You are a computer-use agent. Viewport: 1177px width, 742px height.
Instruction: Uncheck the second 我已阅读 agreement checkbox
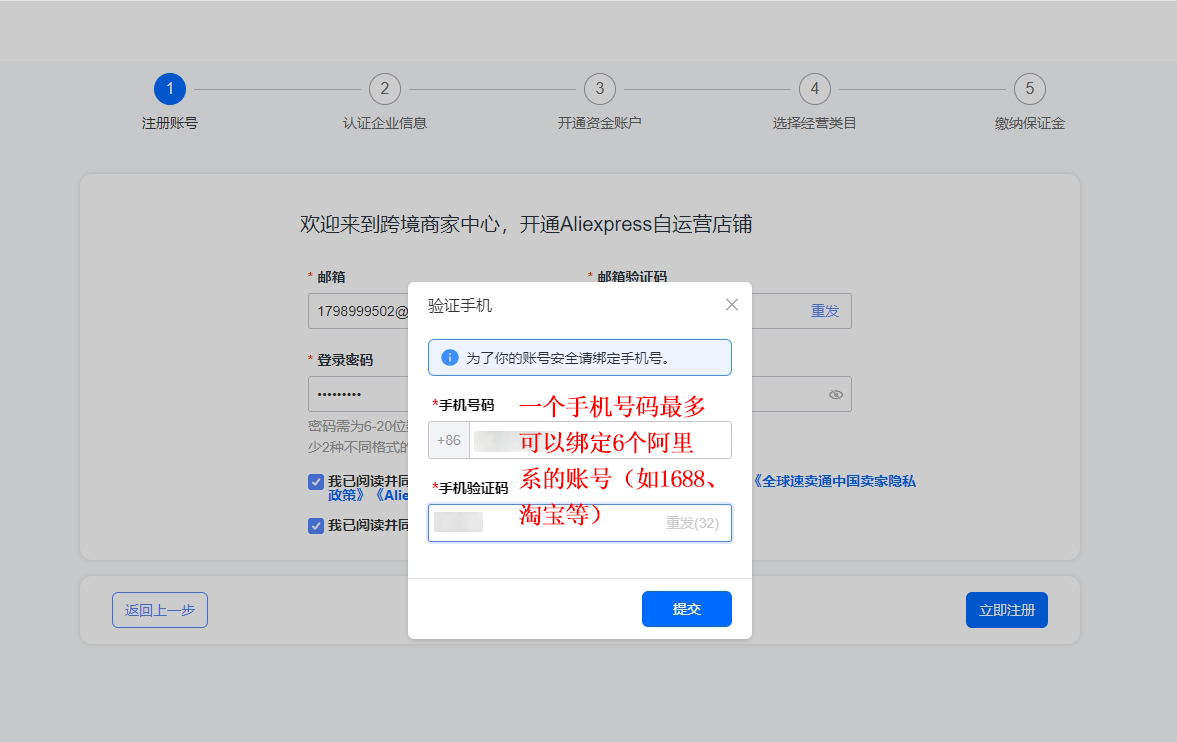click(x=316, y=525)
